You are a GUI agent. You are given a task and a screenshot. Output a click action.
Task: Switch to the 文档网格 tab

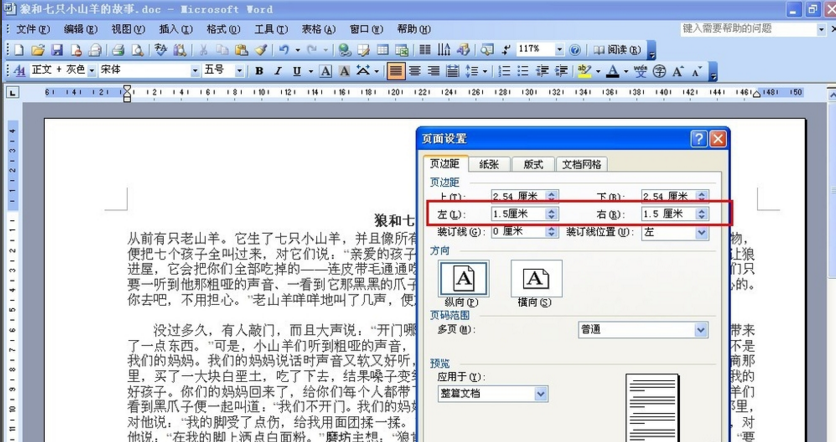(x=581, y=164)
